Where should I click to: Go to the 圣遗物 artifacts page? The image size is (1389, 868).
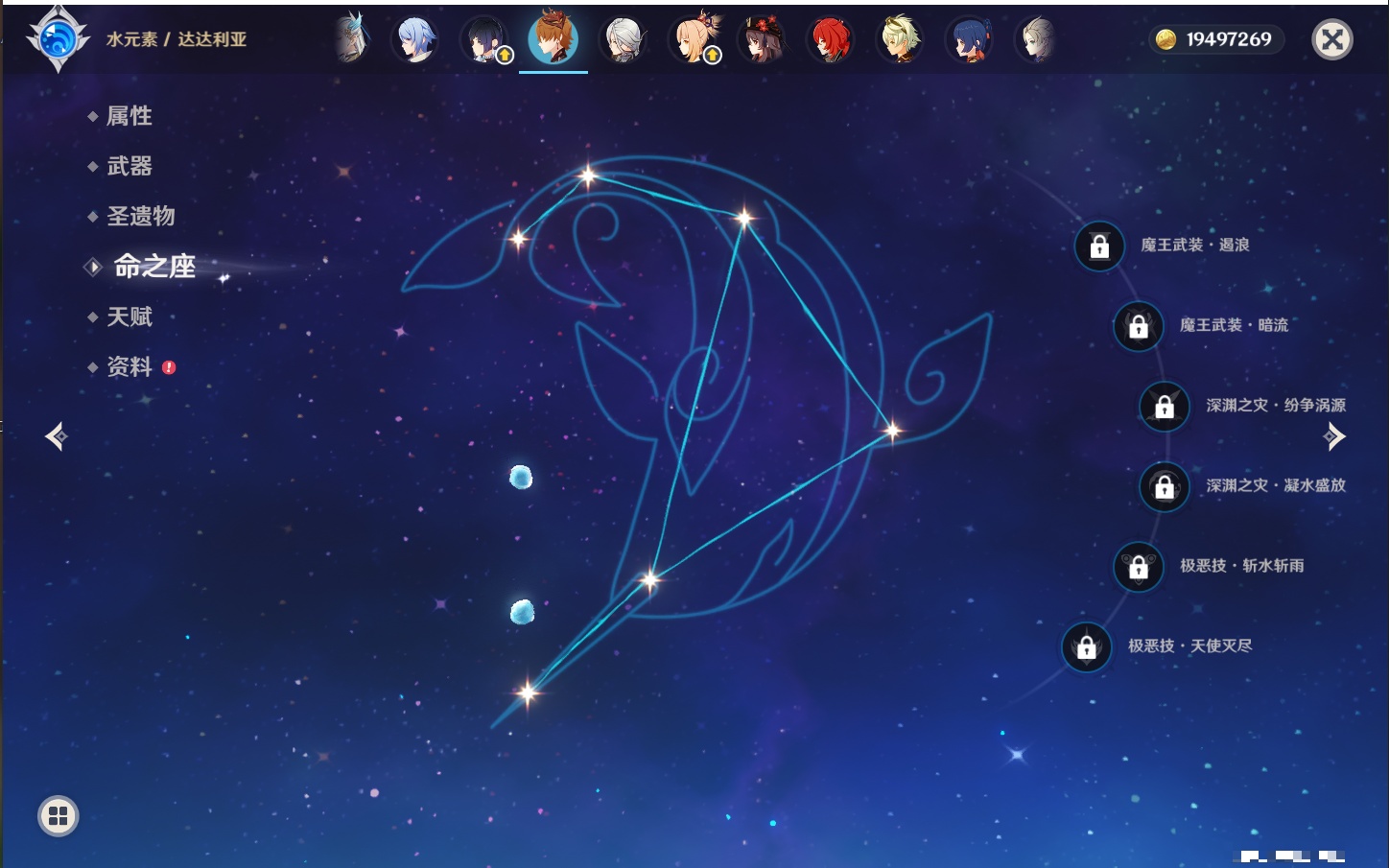tap(140, 216)
